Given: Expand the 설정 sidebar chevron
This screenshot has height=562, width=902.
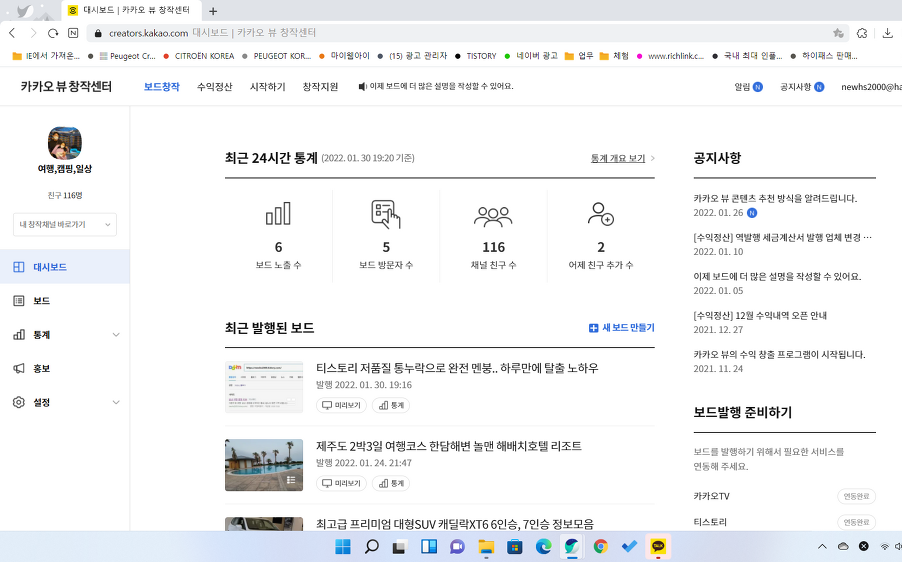Looking at the screenshot, I should (116, 402).
